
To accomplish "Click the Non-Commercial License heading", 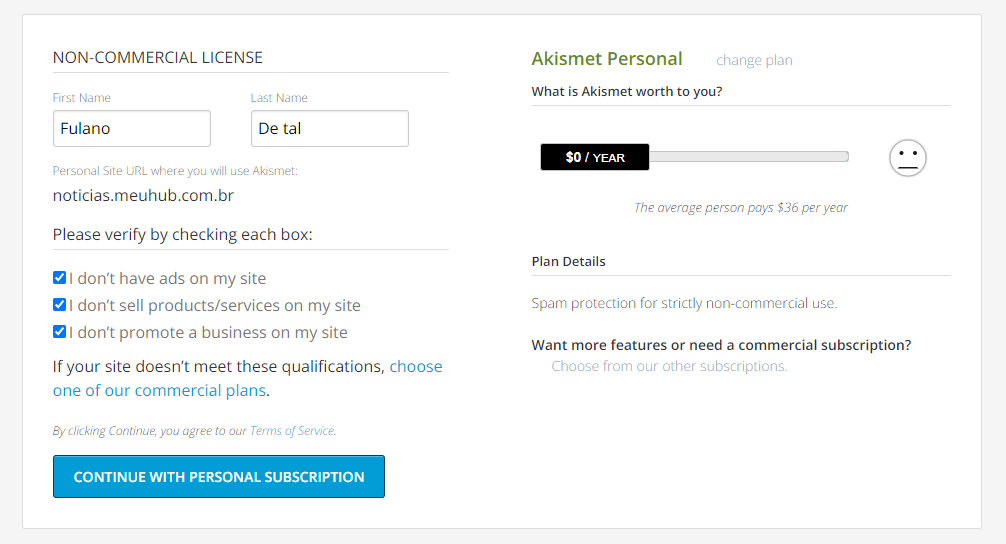I will (158, 58).
